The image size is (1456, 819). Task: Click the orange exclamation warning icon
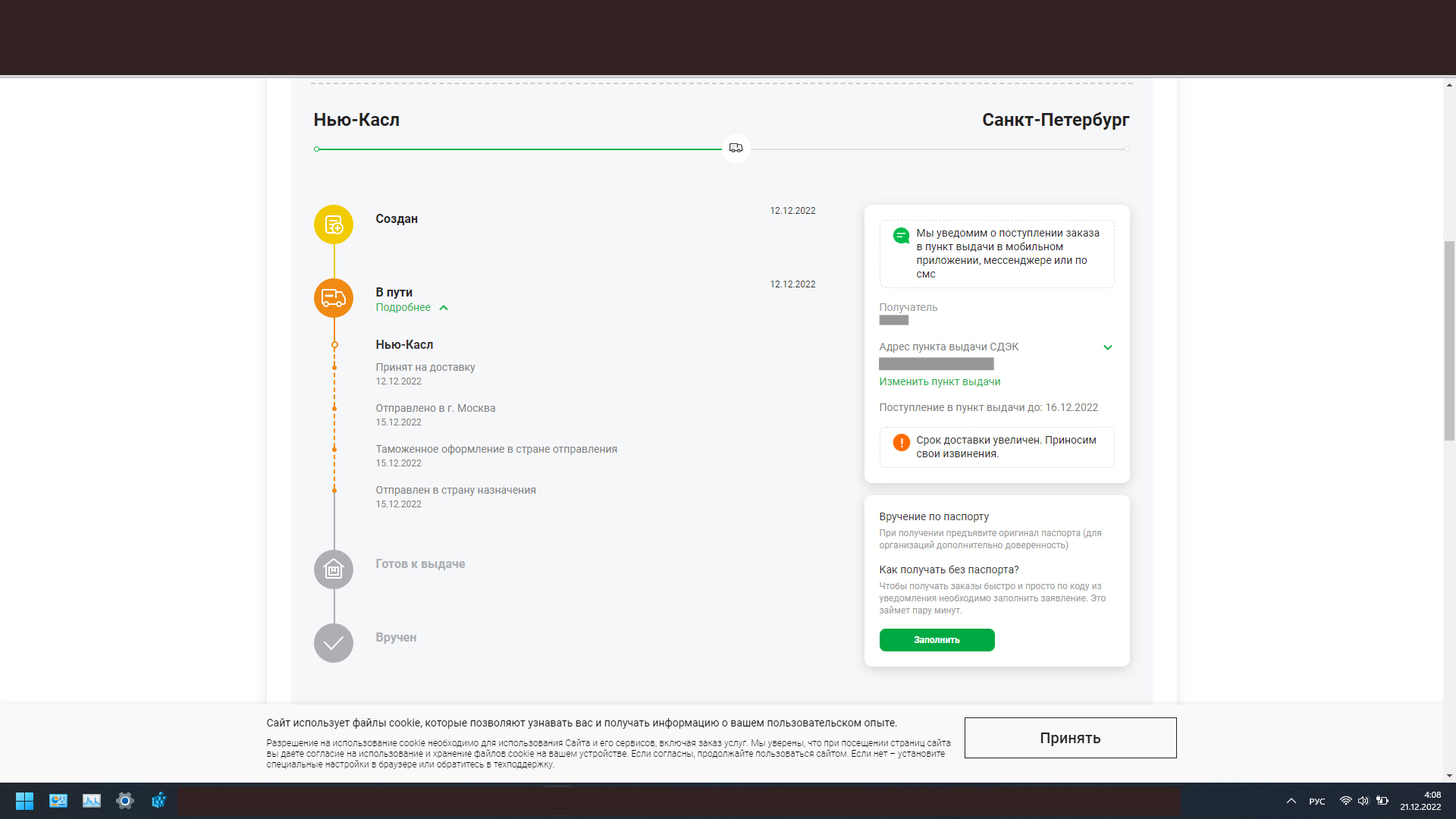click(901, 442)
